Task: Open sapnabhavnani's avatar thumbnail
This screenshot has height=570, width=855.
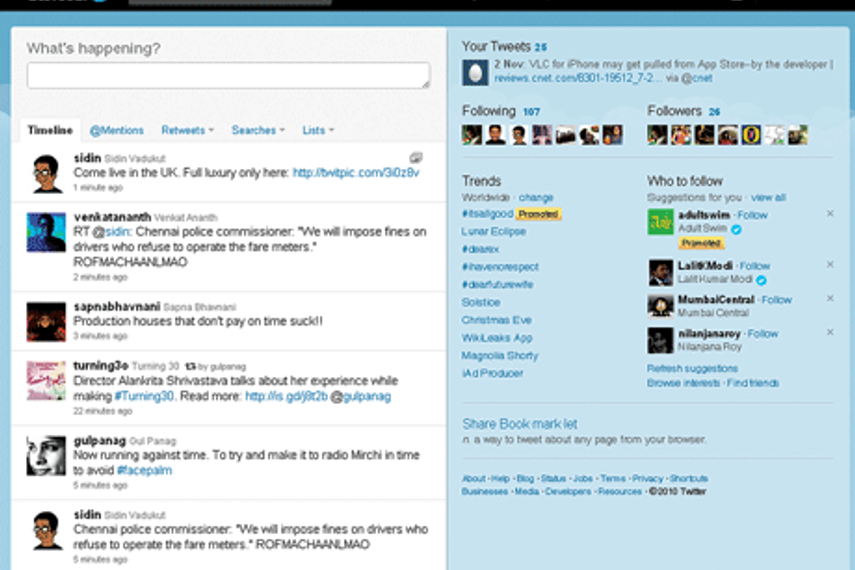Action: click(x=46, y=321)
